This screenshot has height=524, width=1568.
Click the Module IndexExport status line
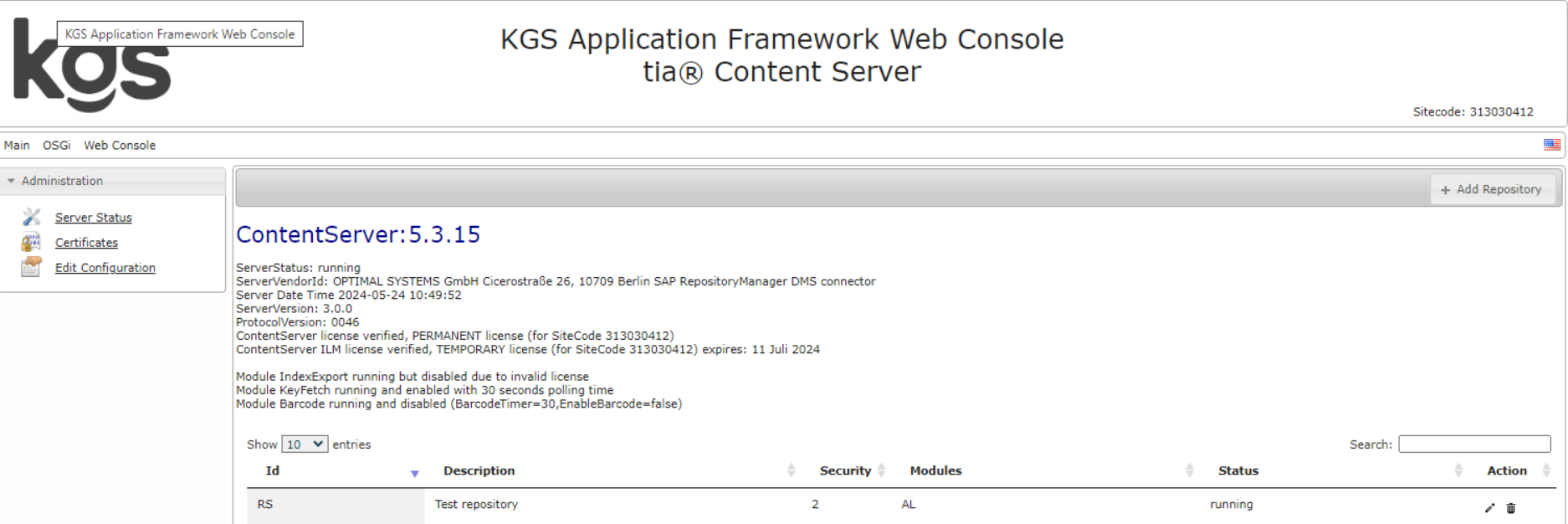[412, 377]
